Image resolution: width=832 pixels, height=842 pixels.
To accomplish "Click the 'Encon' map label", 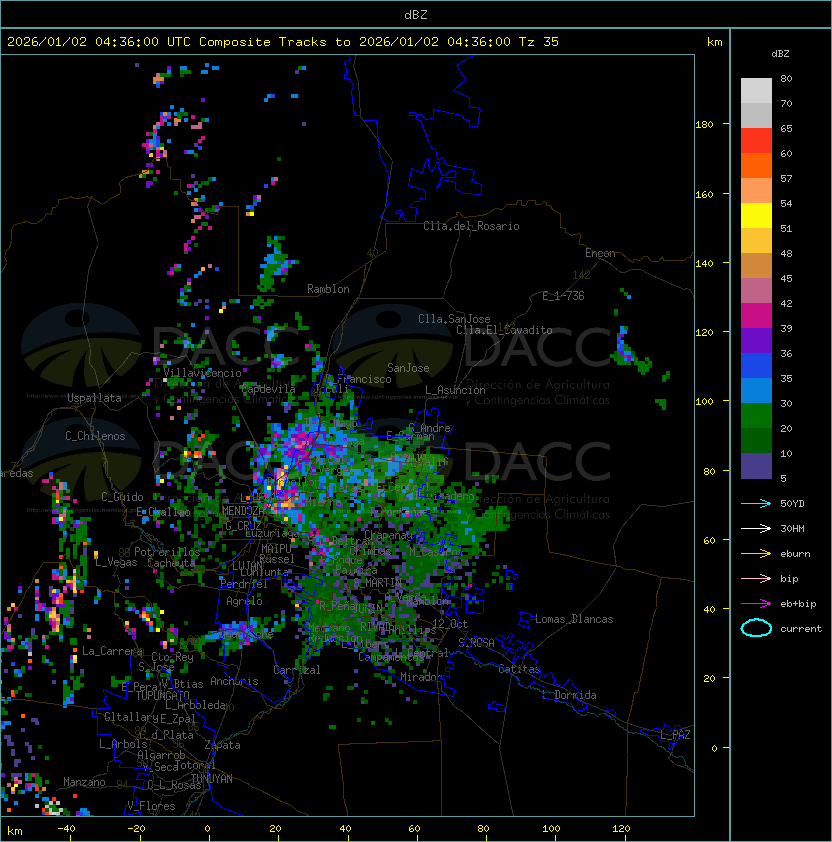I will click(x=601, y=253).
